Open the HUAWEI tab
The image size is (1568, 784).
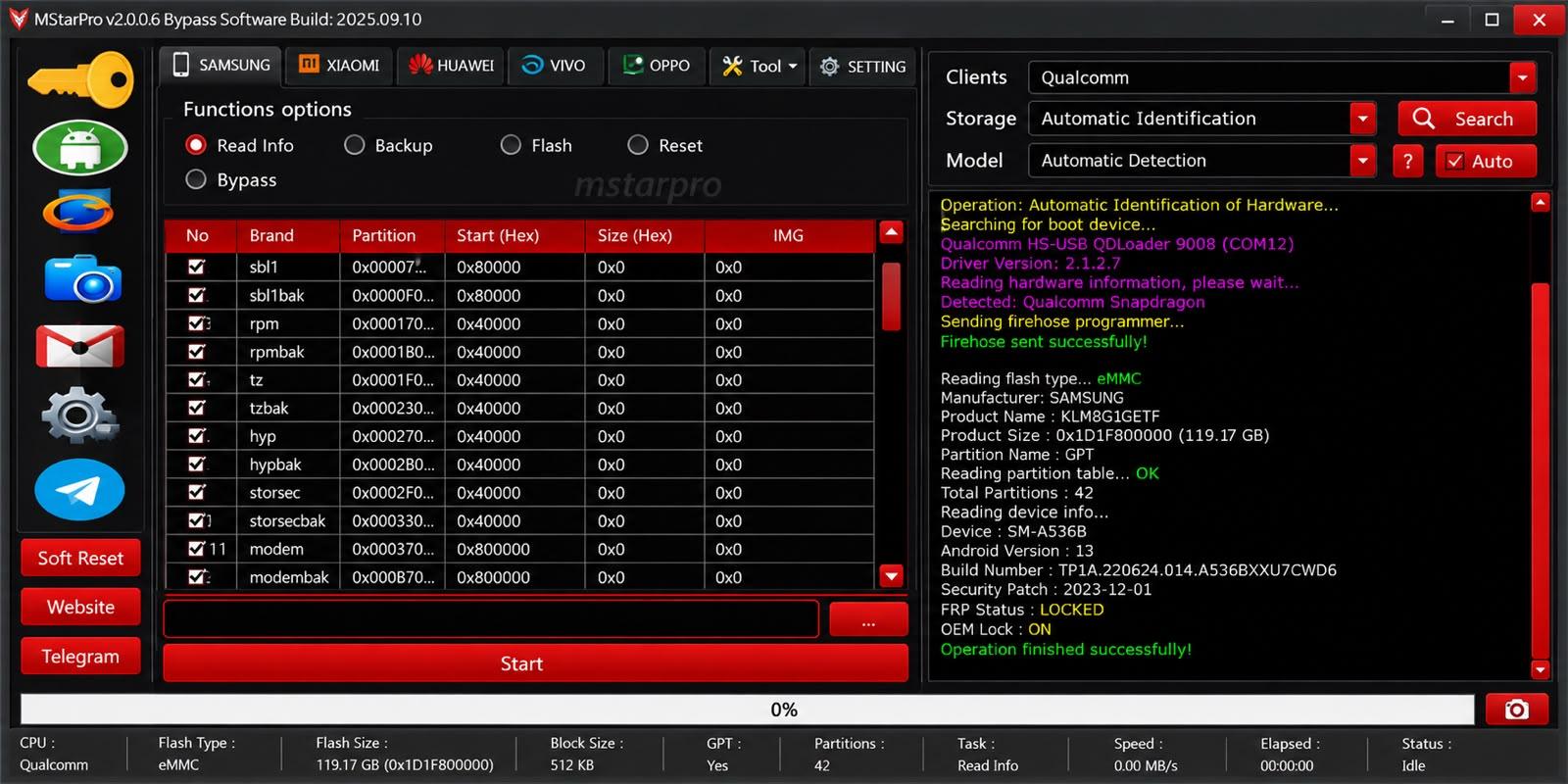(x=451, y=66)
